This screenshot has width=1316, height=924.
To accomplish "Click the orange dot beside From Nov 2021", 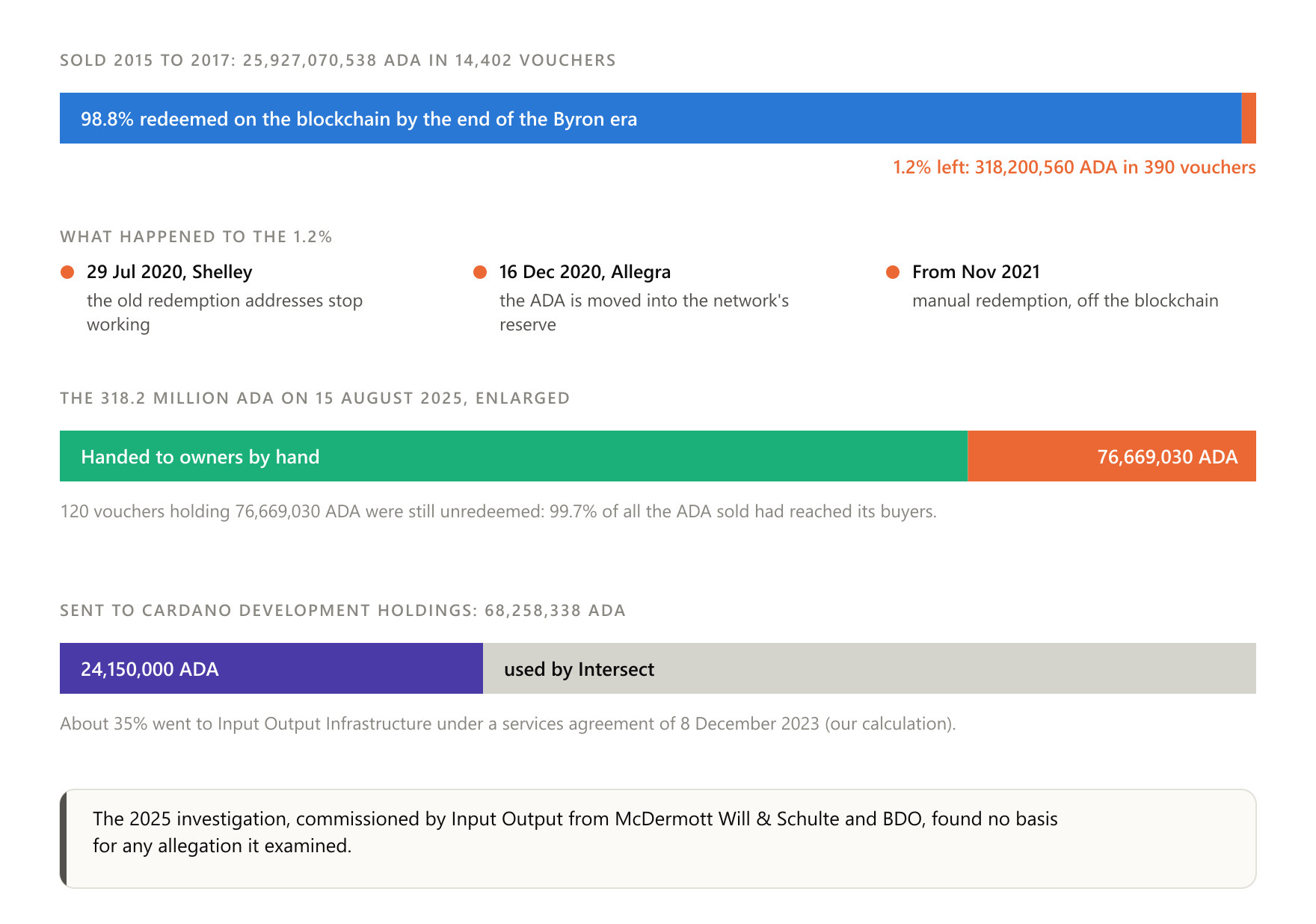I will pyautogui.click(x=893, y=272).
